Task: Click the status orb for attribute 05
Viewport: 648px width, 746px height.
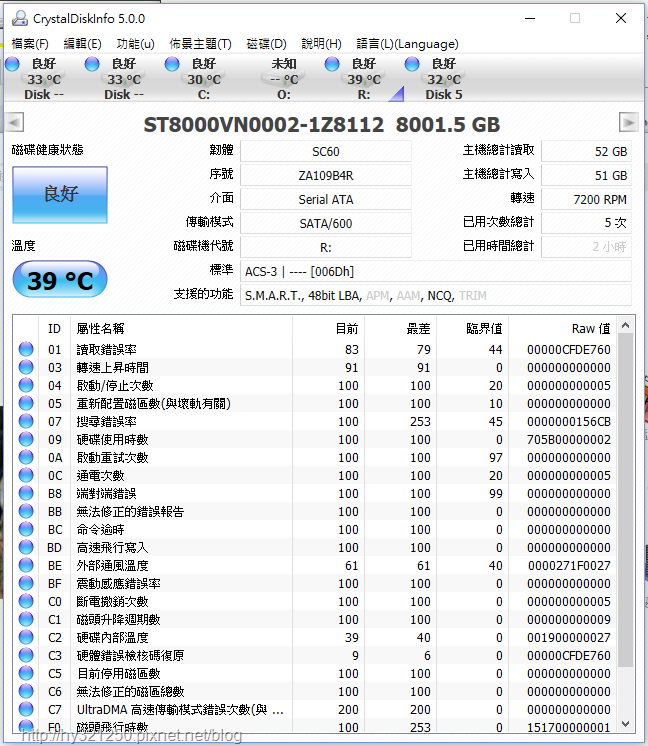Action: [26, 403]
